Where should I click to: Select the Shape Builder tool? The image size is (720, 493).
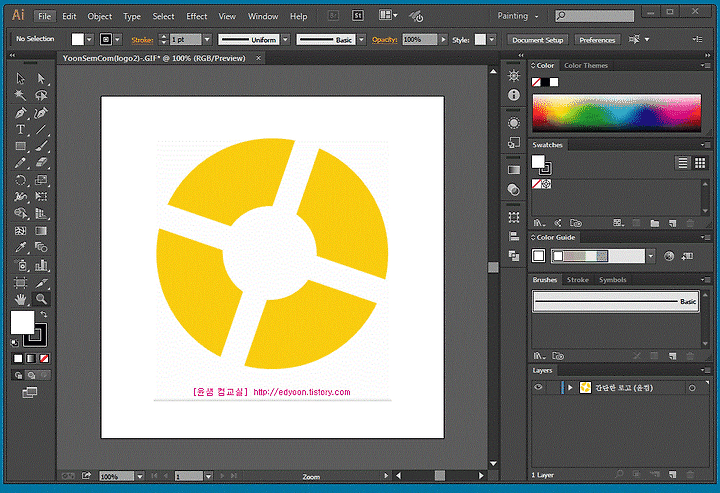click(x=20, y=213)
